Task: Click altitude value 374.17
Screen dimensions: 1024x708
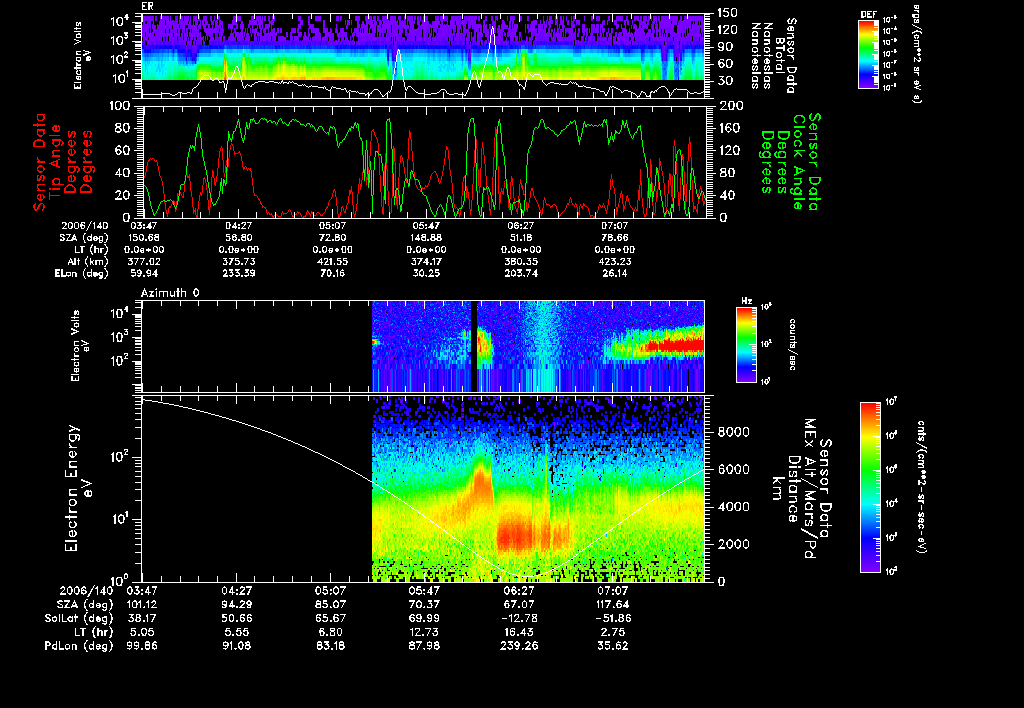Action: pos(426,262)
